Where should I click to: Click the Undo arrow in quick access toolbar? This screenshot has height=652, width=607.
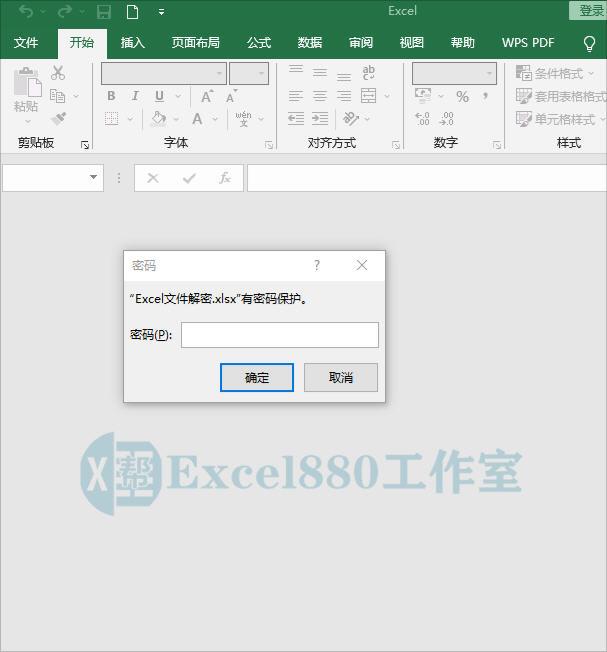[x=26, y=12]
